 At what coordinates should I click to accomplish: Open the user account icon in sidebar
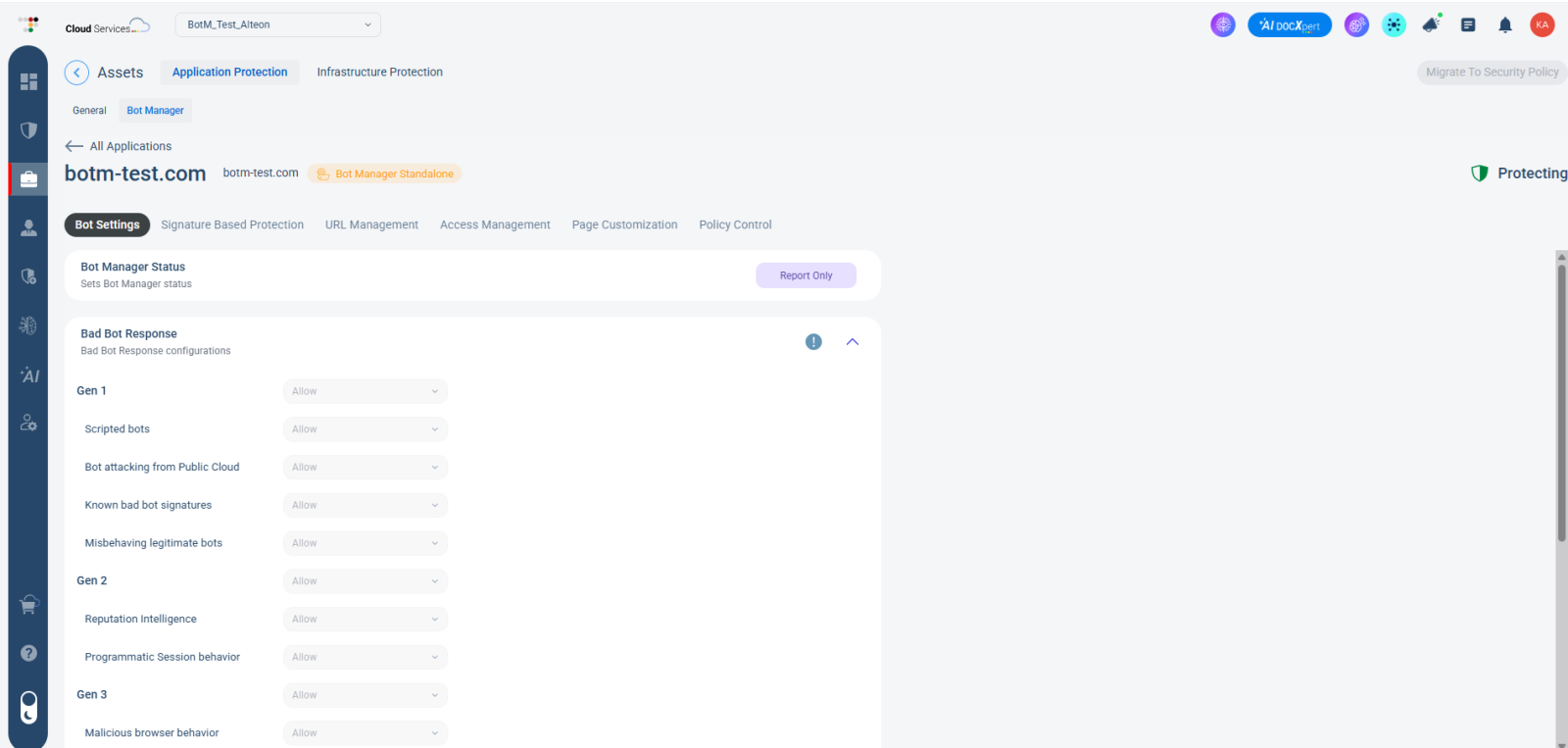(x=28, y=227)
